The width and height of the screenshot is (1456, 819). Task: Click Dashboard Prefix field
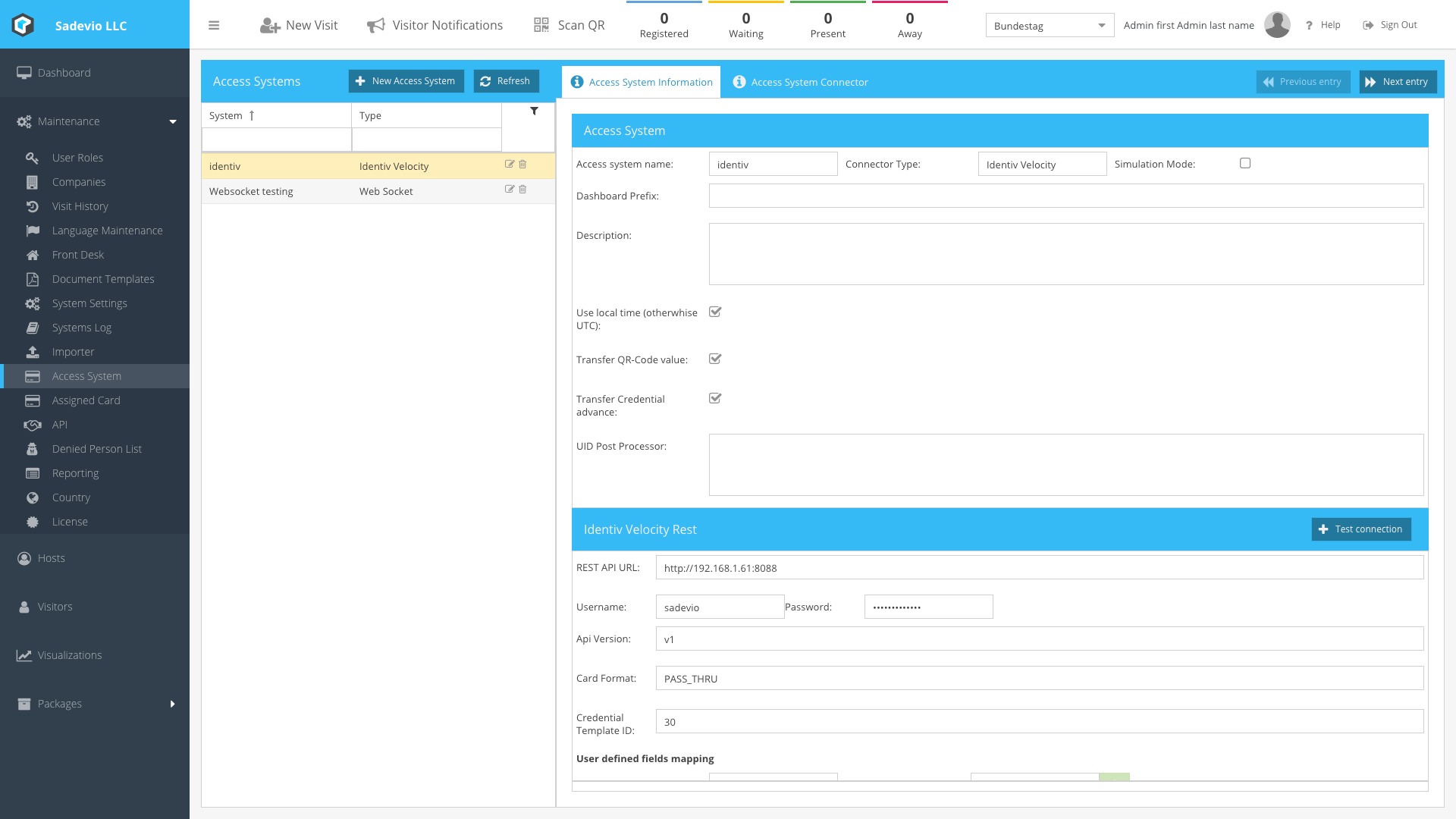coord(1066,196)
